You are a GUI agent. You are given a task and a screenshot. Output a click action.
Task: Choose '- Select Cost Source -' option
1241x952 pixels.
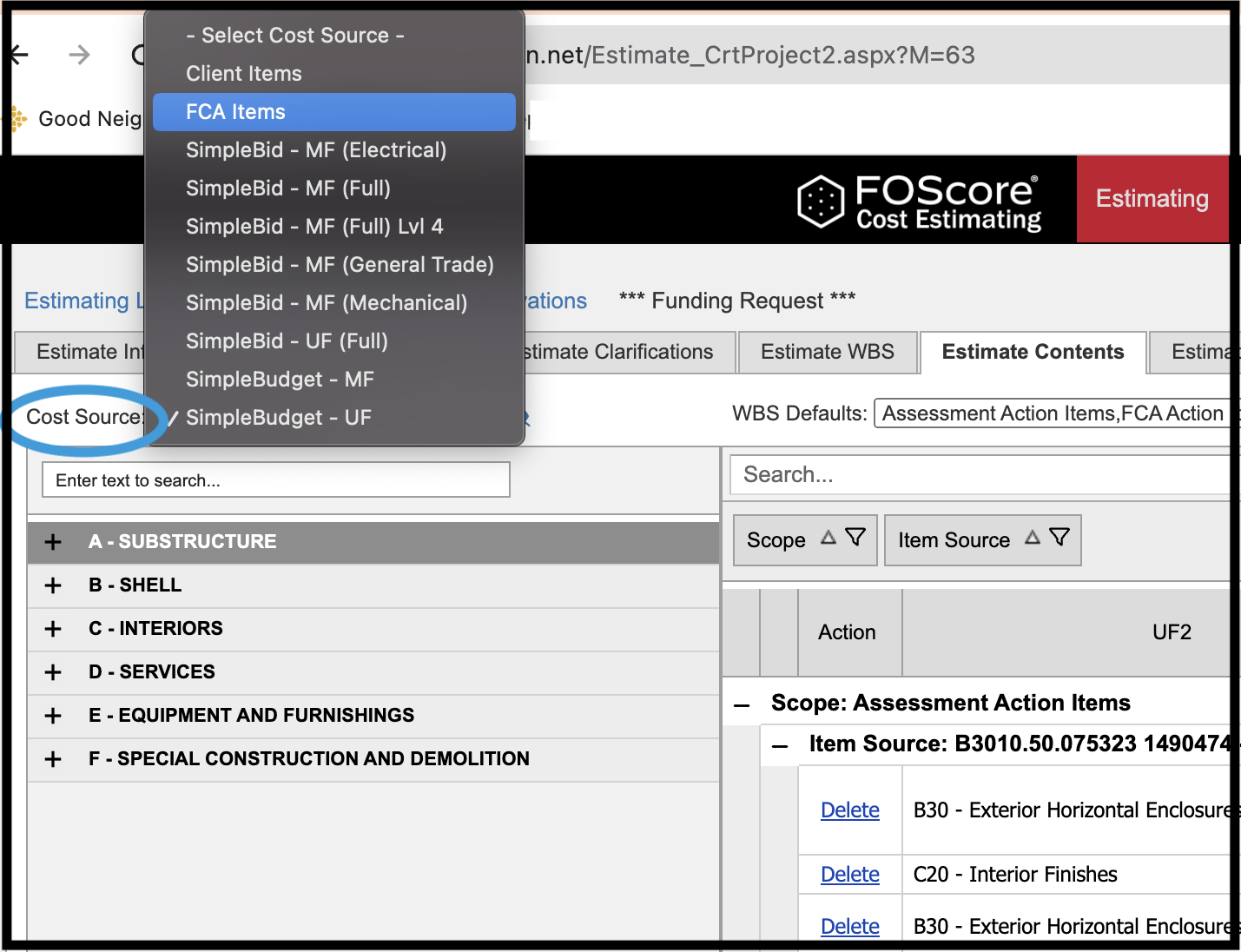(334, 36)
